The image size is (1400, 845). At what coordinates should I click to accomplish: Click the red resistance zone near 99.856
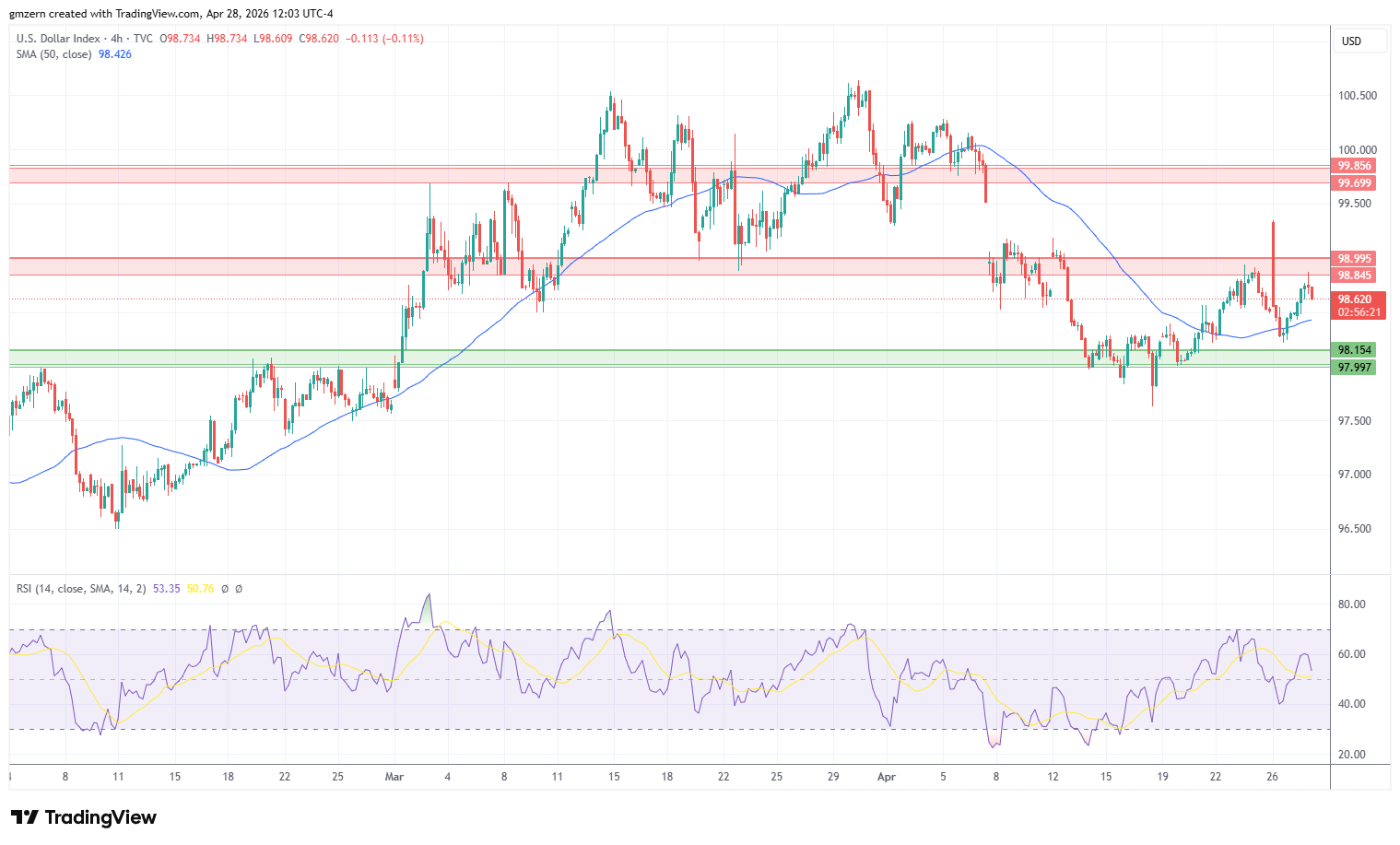669,174
